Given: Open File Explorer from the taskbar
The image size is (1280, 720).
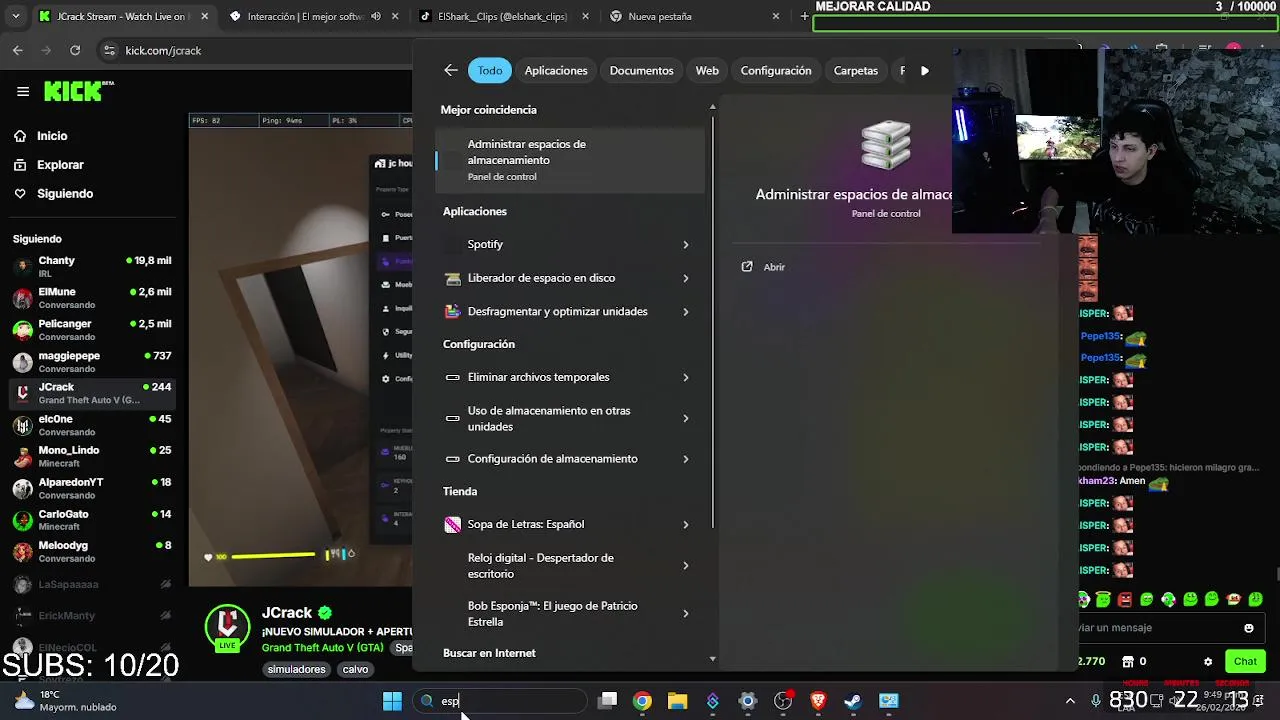Looking at the screenshot, I should (x=677, y=701).
